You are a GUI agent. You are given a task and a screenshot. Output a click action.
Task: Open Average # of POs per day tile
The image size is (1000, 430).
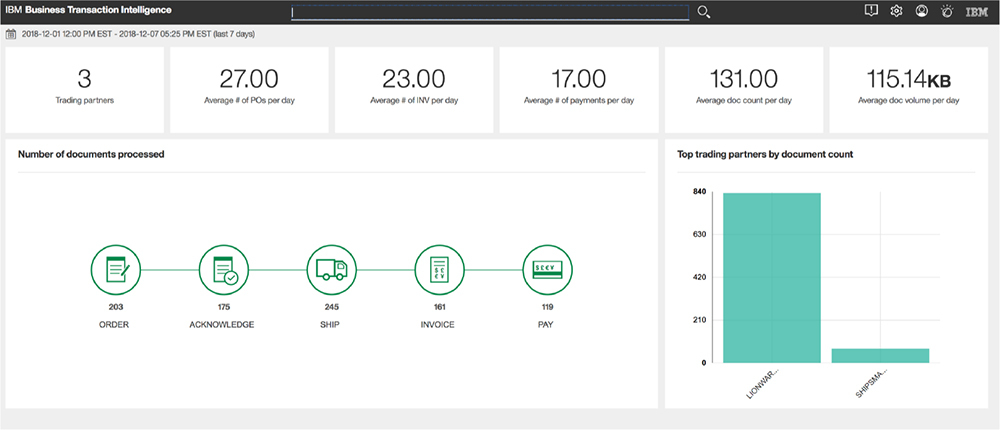pyautogui.click(x=249, y=90)
